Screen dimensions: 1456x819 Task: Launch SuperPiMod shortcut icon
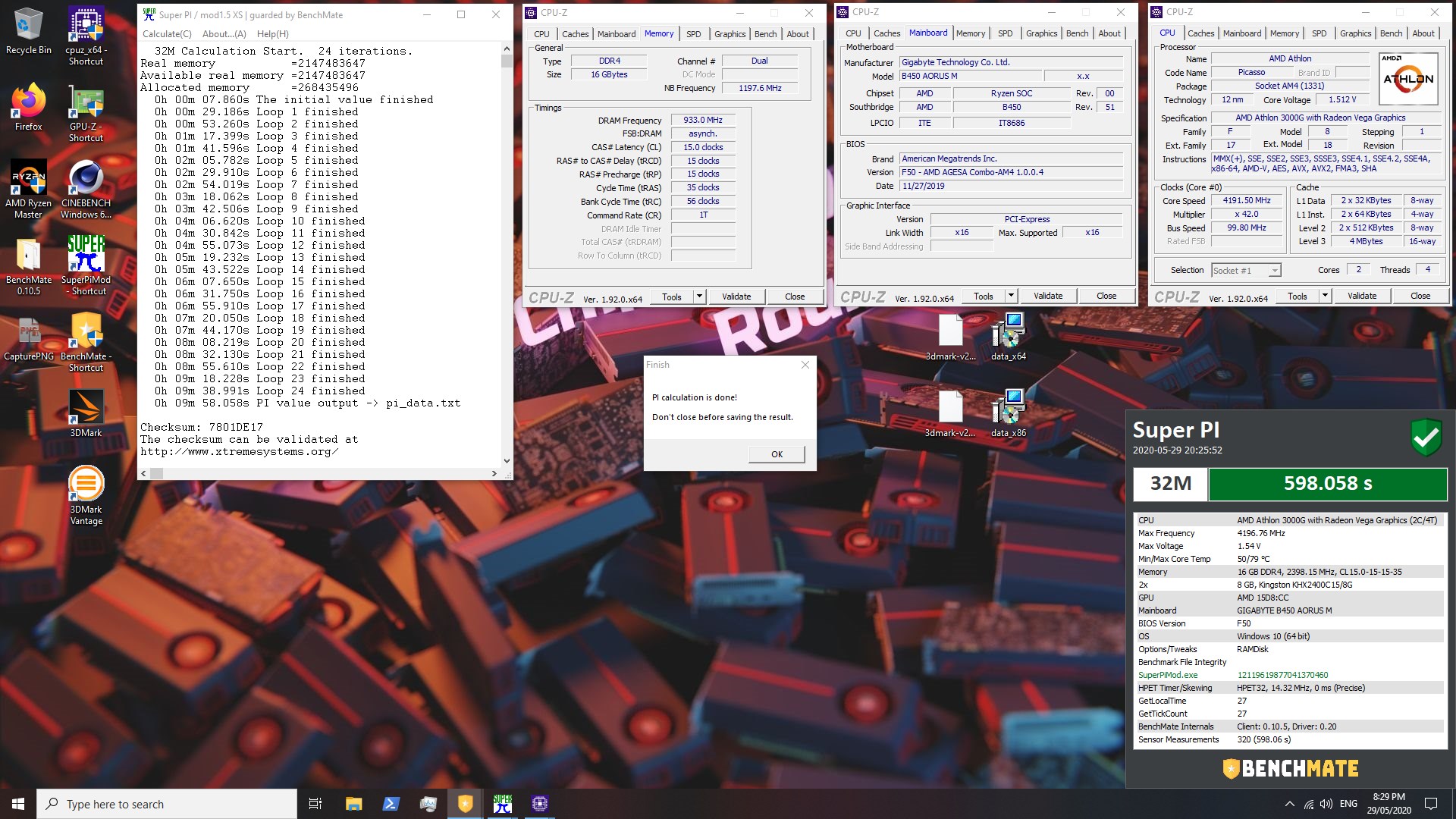point(86,265)
